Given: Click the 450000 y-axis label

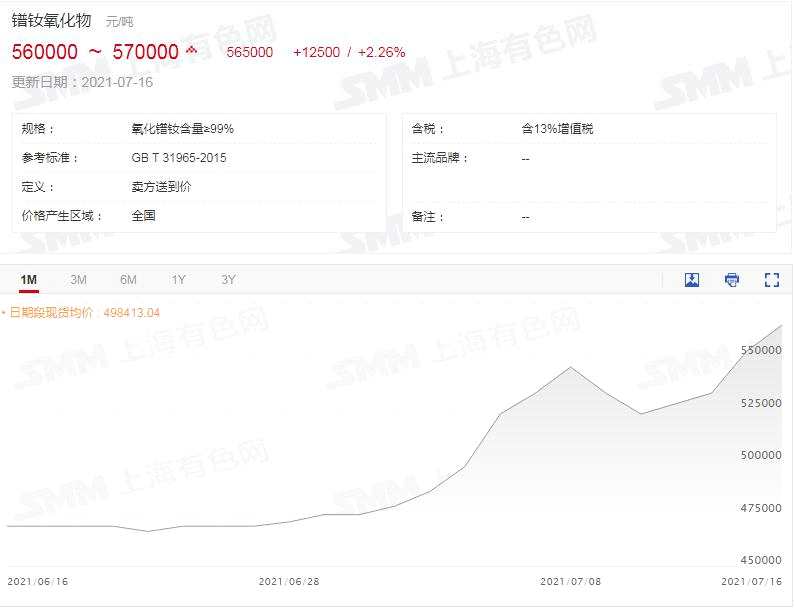Looking at the screenshot, I should 761,560.
